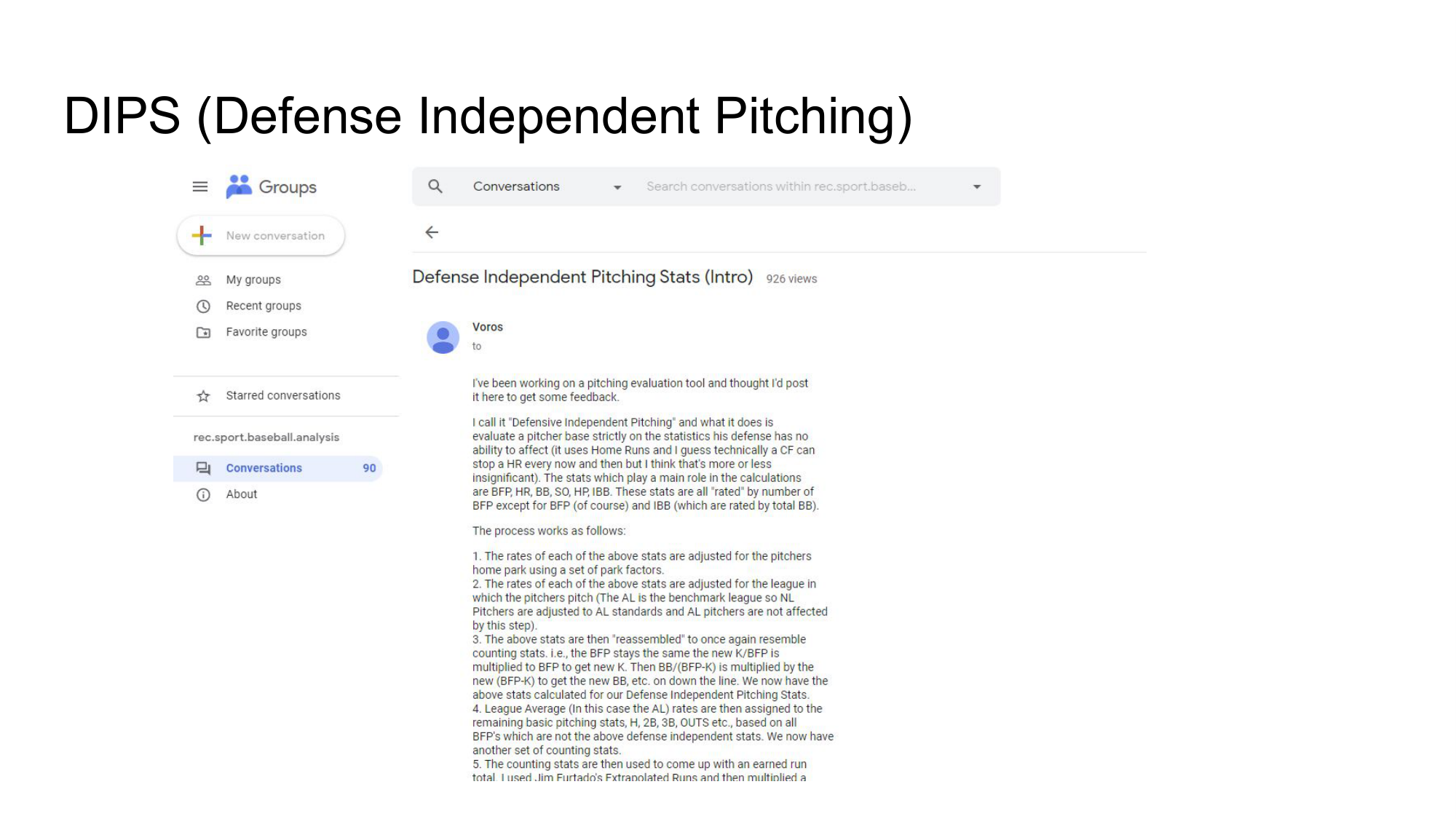This screenshot has height=819, width=1456.
Task: Click the My groups people icon
Action: pos(203,280)
